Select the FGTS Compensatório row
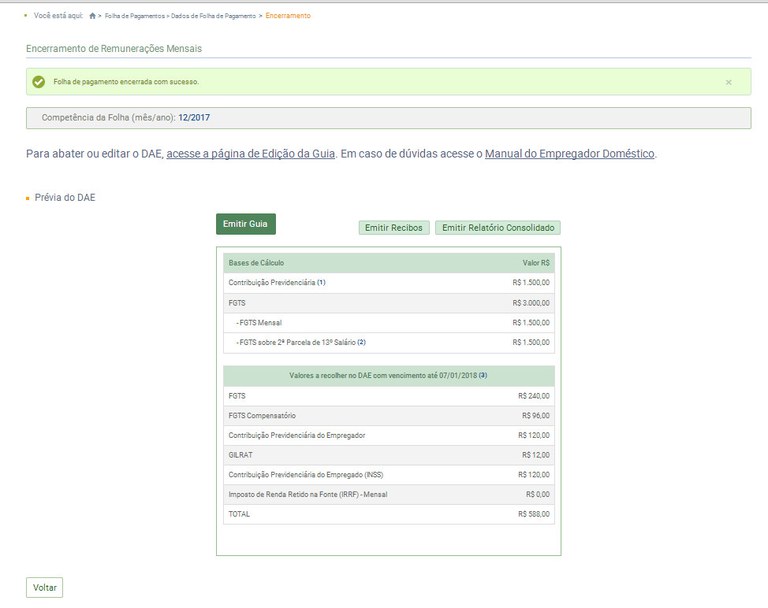 tap(388, 415)
